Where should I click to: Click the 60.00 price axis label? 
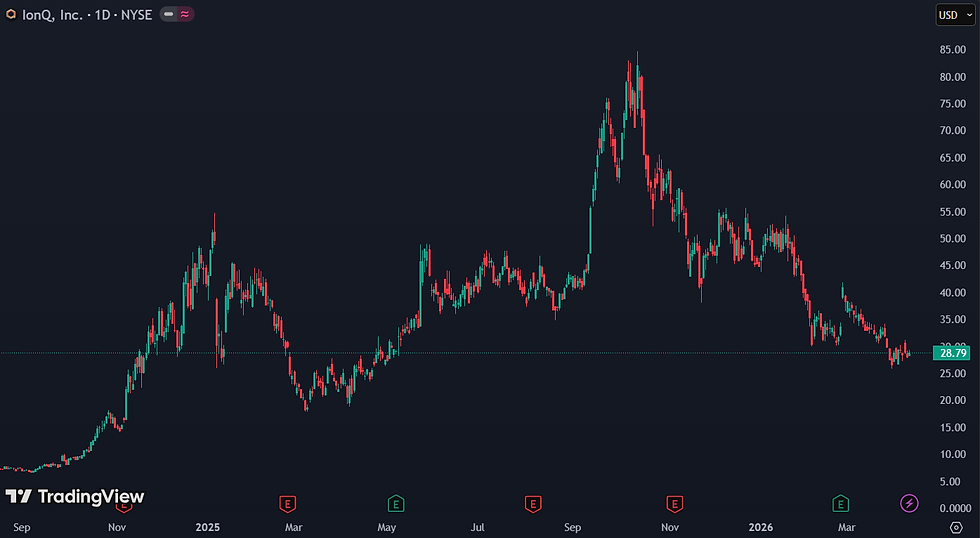[x=952, y=184]
